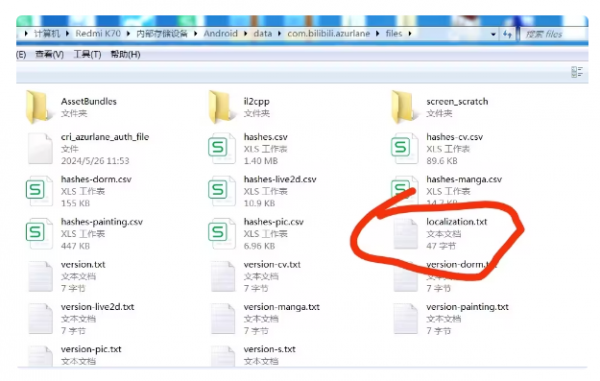Select the localization.txt document icon
The image size is (600, 381).
point(405,234)
